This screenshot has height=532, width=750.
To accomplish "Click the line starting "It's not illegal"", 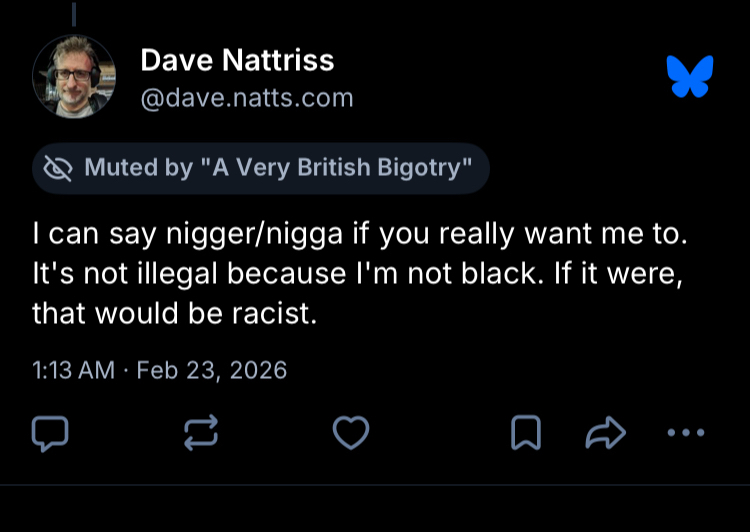I will [x=355, y=274].
